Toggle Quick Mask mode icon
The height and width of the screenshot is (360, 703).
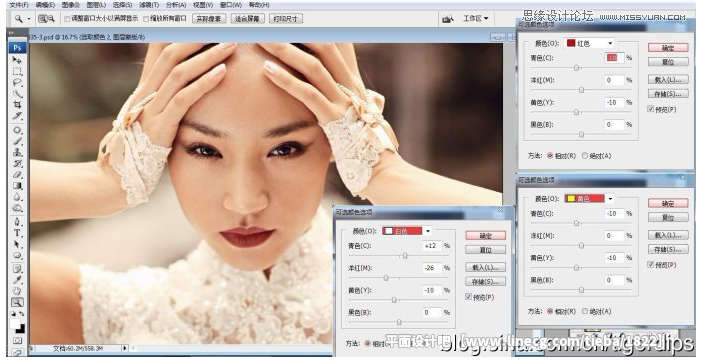[17, 341]
